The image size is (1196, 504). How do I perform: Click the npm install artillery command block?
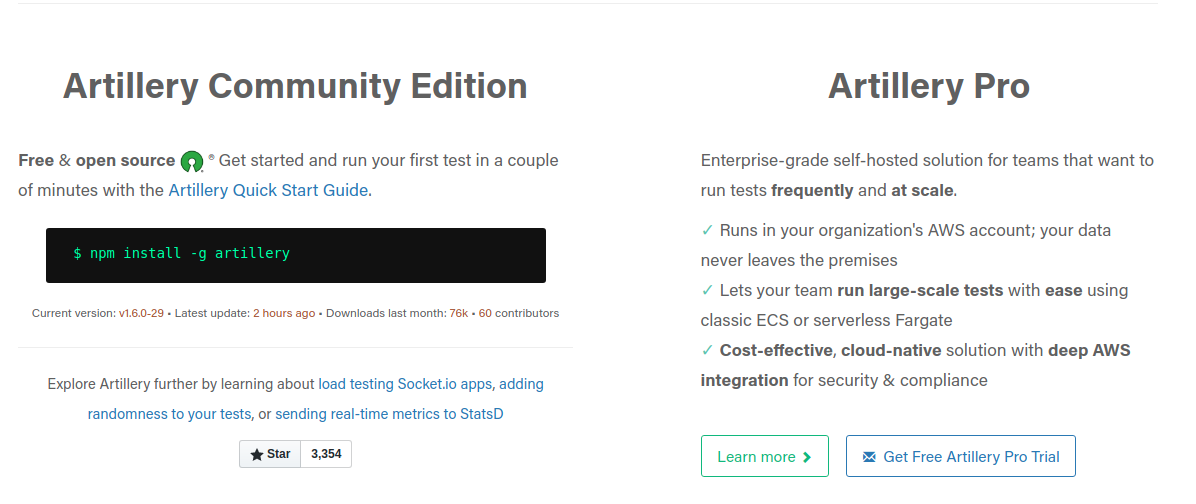tap(296, 255)
